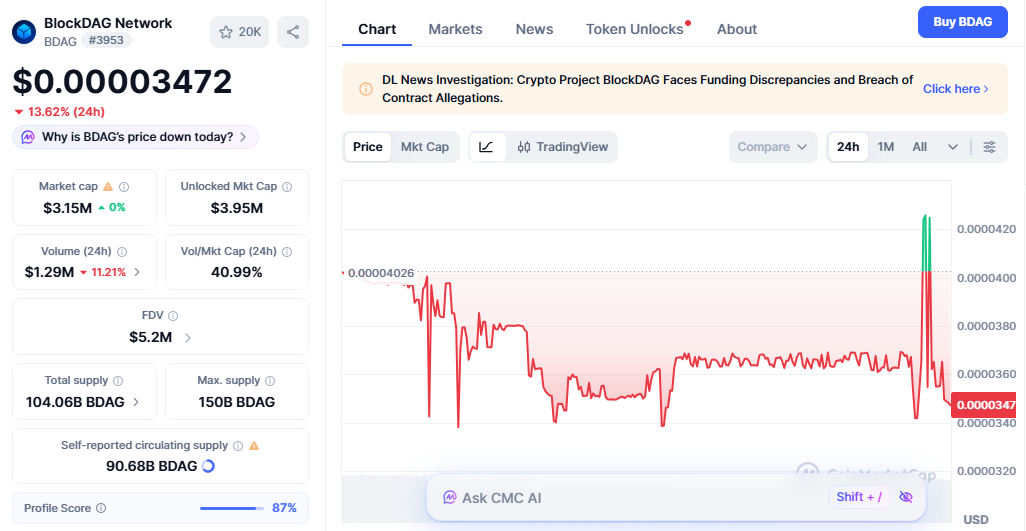Expand Volume (24h) details chevron
Screen dimensions: 1026x531
pyautogui.click(x=137, y=272)
